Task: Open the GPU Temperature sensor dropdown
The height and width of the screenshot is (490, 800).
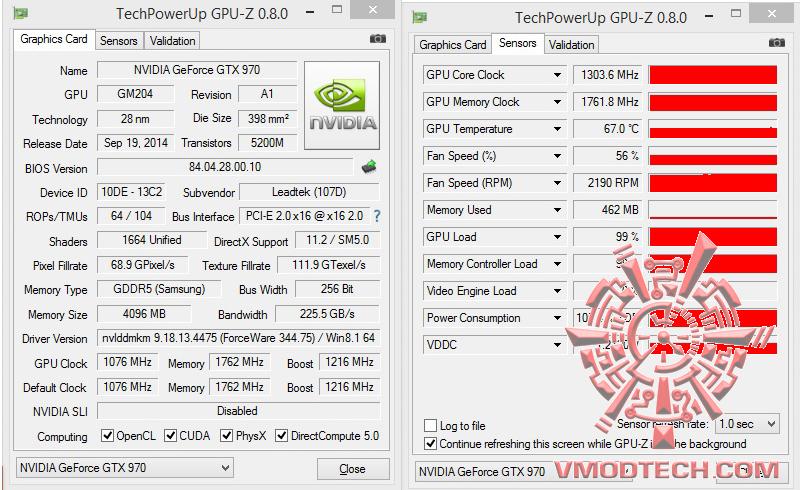Action: [557, 129]
